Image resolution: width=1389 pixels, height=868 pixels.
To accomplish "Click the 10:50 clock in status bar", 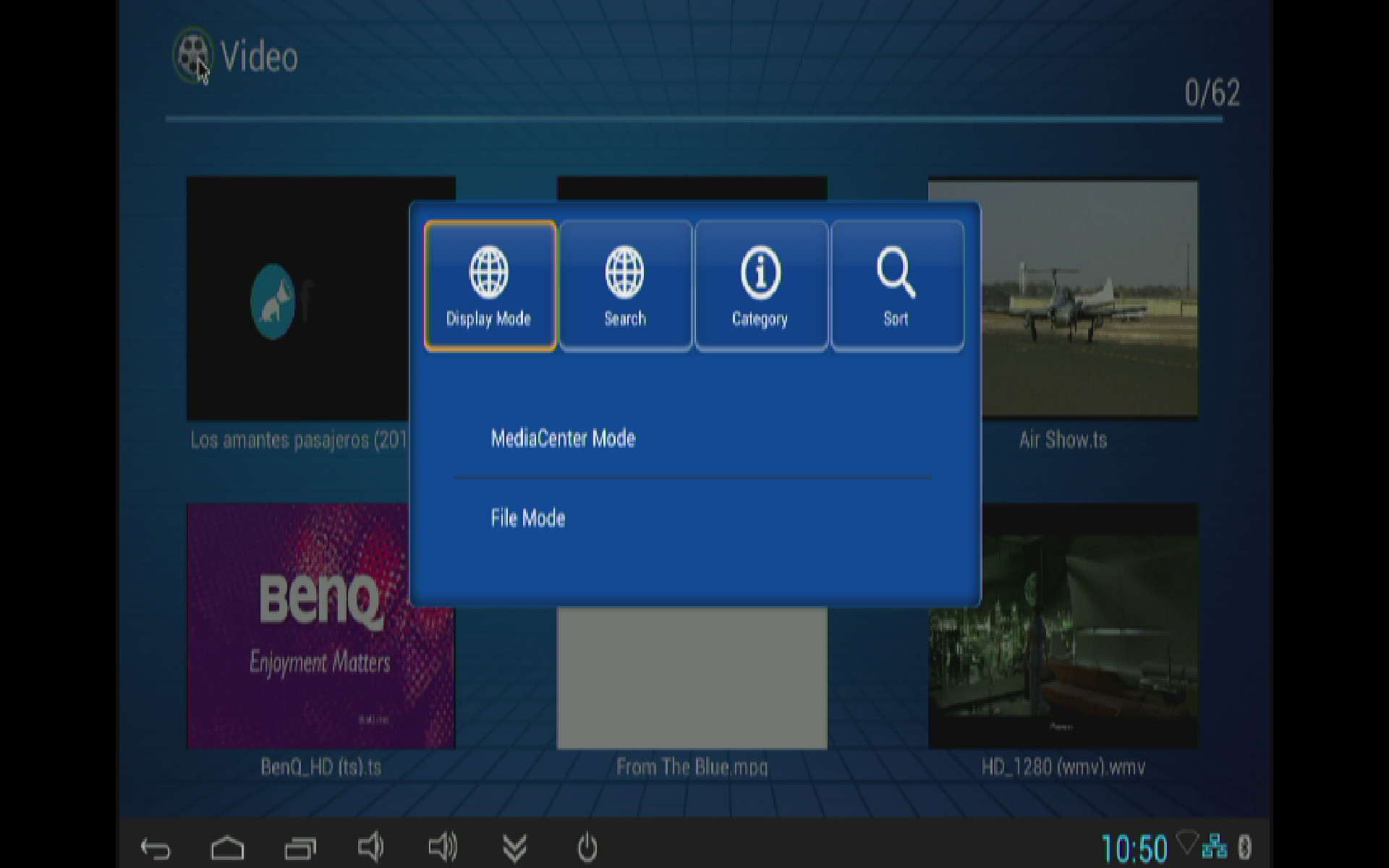I will click(x=1134, y=848).
